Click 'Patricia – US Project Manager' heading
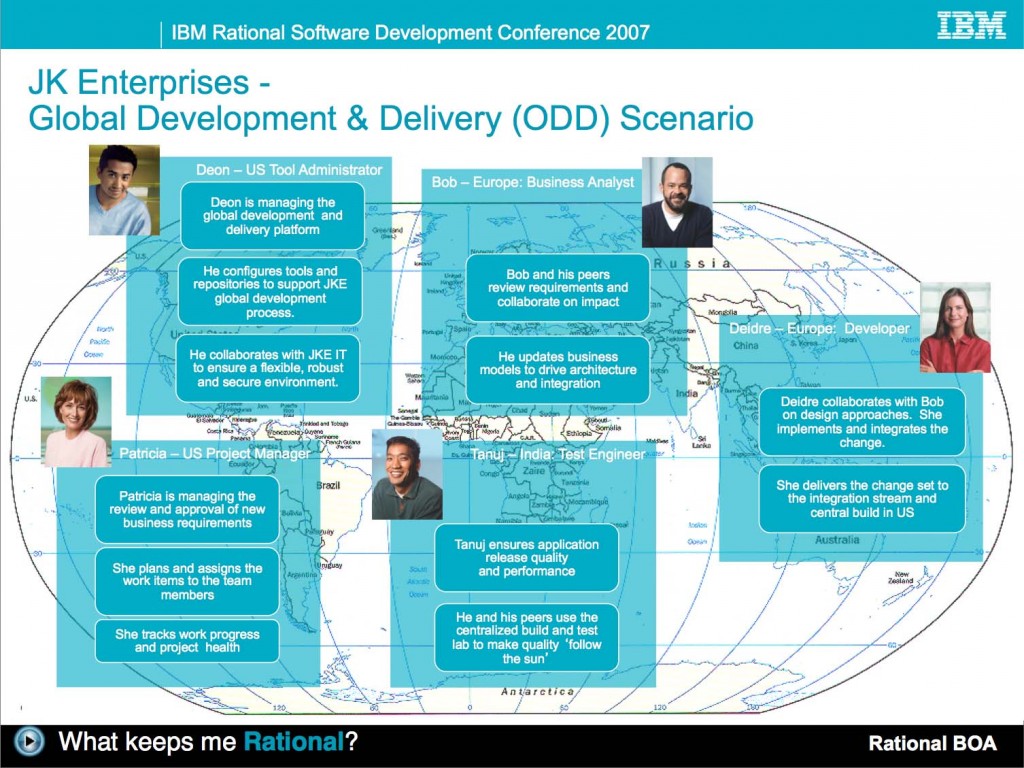The width and height of the screenshot is (1024, 768). pyautogui.click(x=215, y=453)
